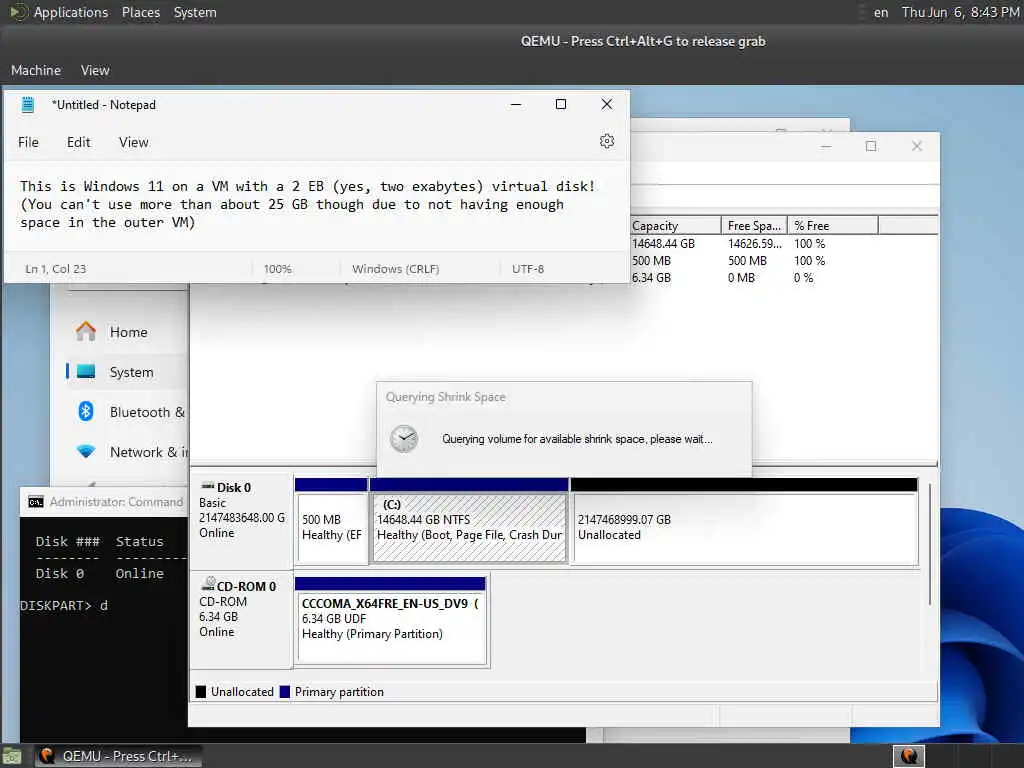Open Network icon in Settings sidebar

pyautogui.click(x=86, y=451)
